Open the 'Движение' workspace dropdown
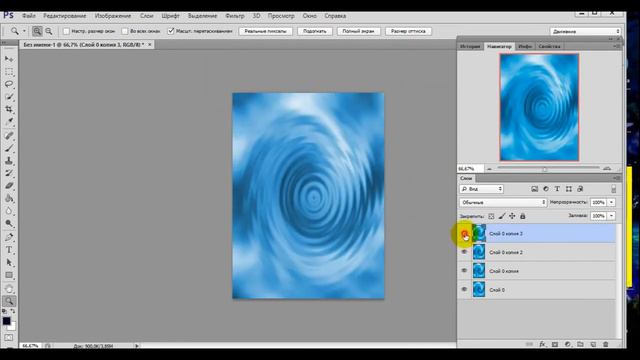The width and height of the screenshot is (640, 360). (x=585, y=31)
